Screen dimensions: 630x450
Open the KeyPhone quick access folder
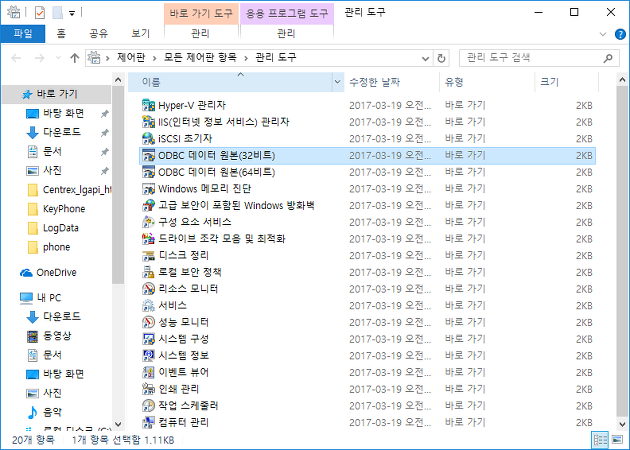(x=56, y=209)
